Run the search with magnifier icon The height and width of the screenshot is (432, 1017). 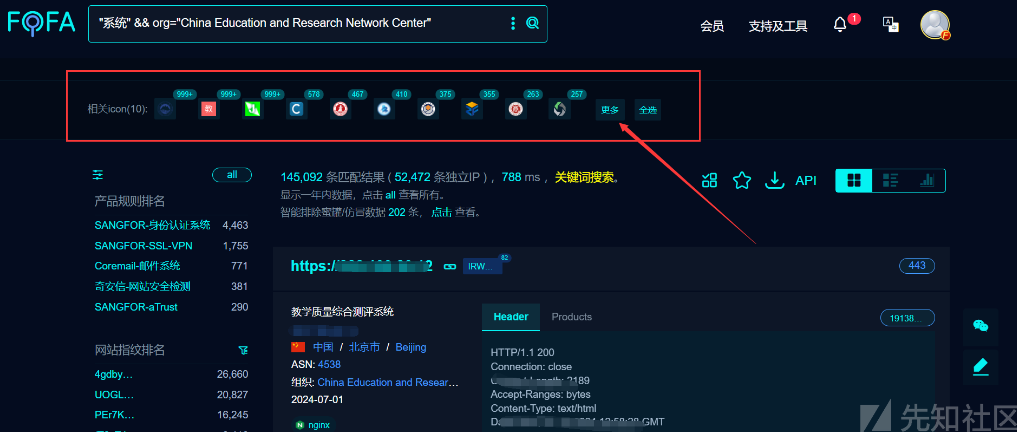(x=532, y=24)
